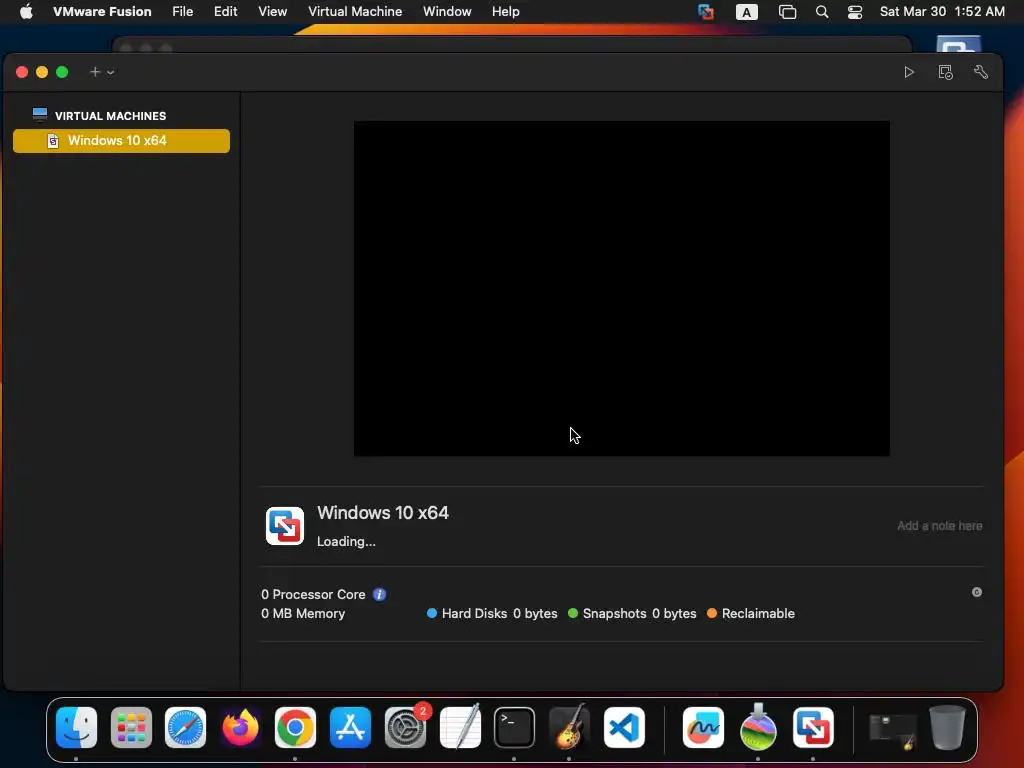Open the Help menu
The width and height of the screenshot is (1024, 768).
[x=505, y=12]
